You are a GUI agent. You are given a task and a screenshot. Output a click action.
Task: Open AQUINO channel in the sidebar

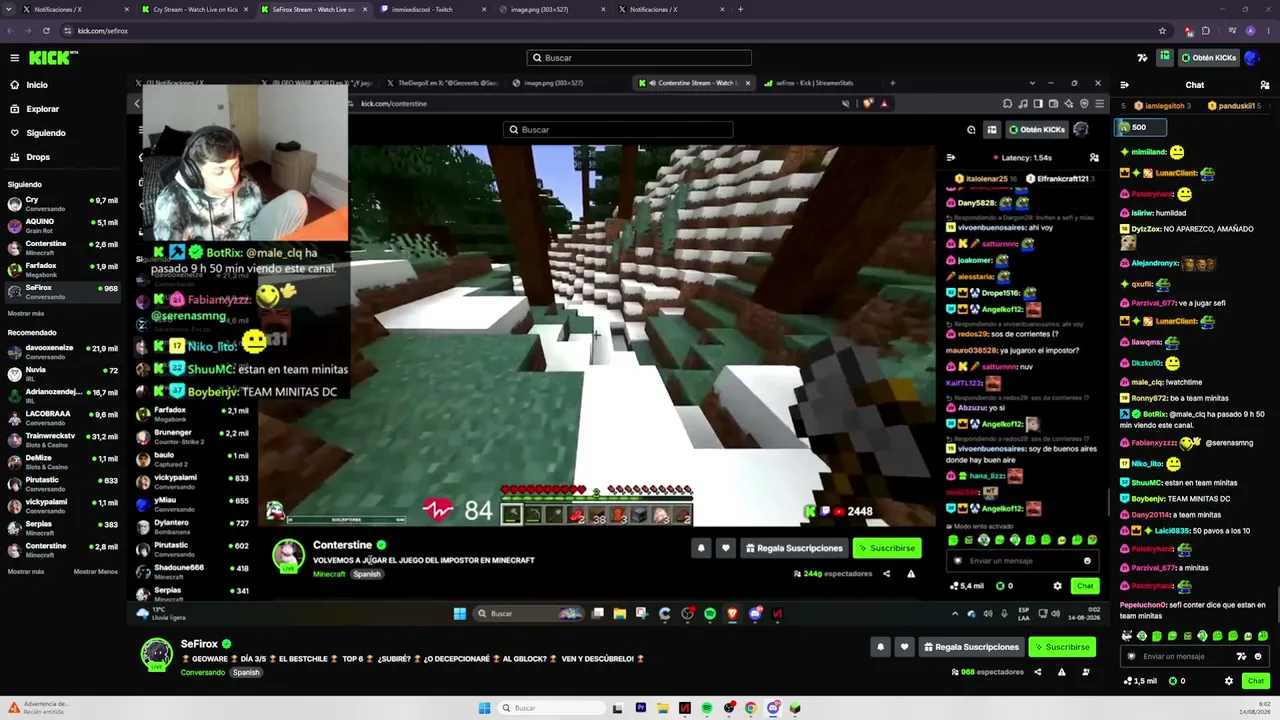point(64,225)
